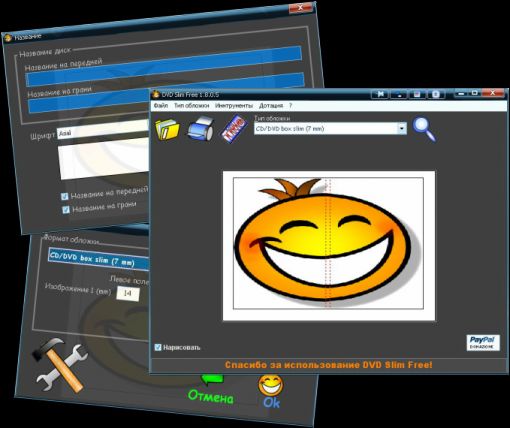Open the Файл menu
The image size is (510, 428).
(161, 106)
